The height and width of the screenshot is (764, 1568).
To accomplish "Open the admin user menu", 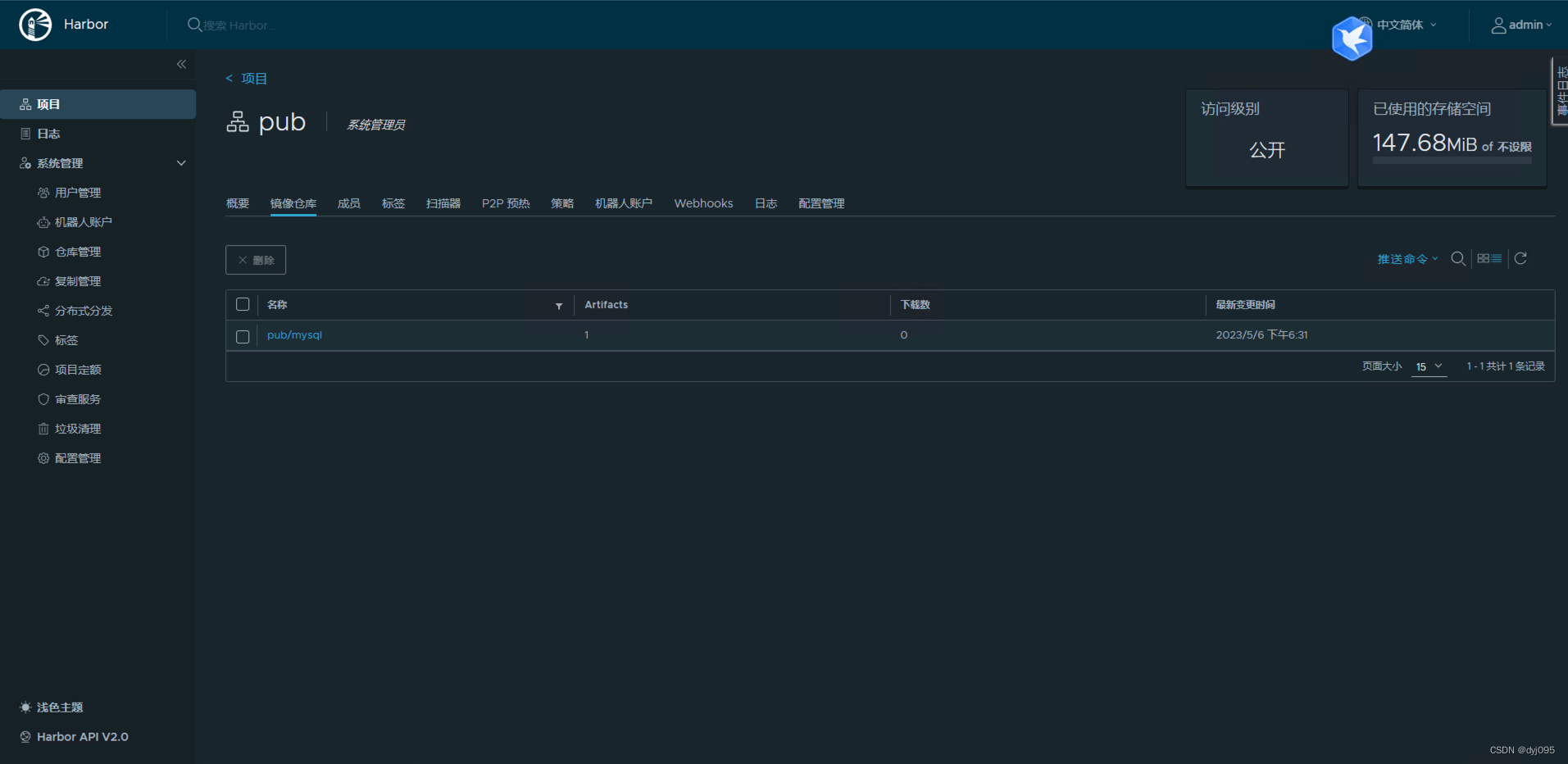I will point(1521,25).
